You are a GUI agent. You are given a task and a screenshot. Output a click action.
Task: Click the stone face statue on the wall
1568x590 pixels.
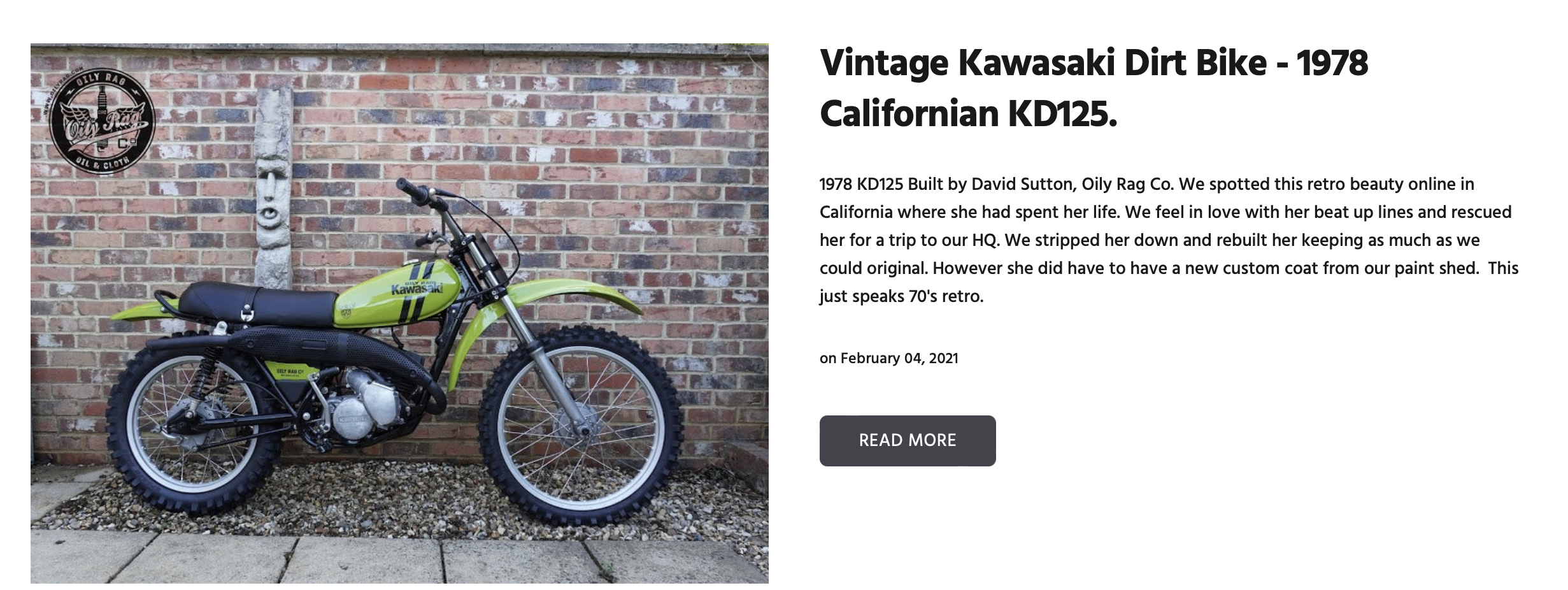273,190
